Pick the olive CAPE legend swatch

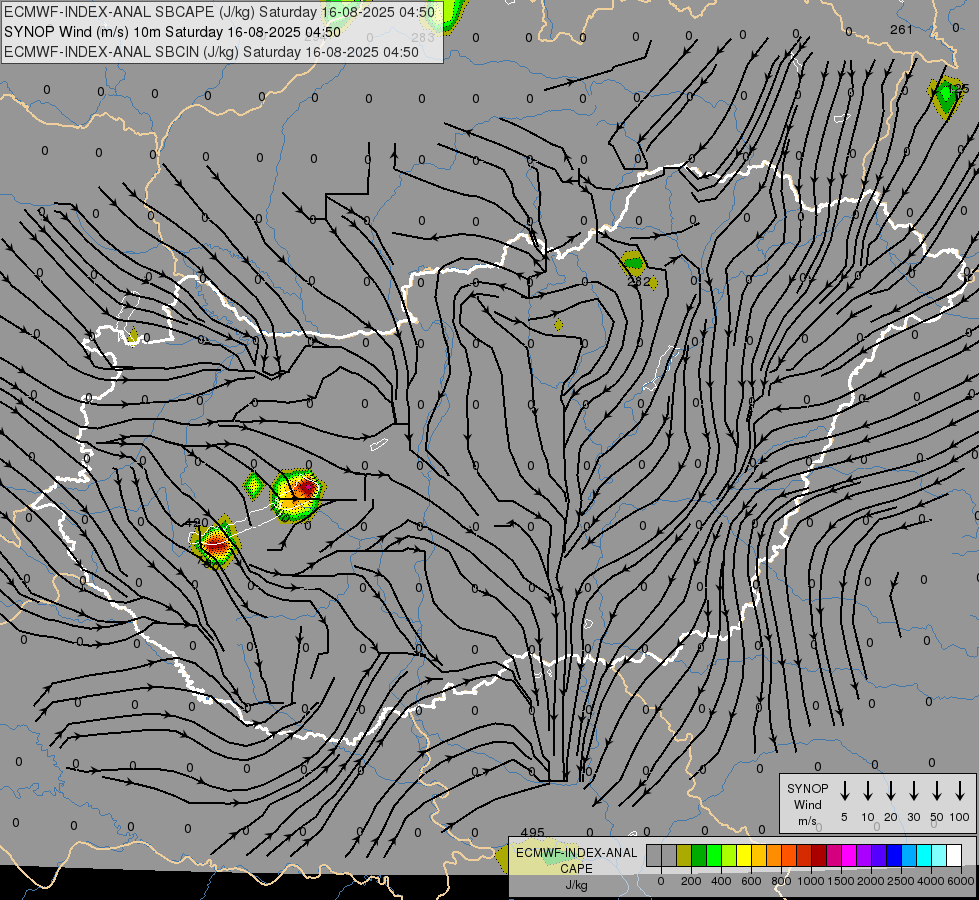click(684, 855)
